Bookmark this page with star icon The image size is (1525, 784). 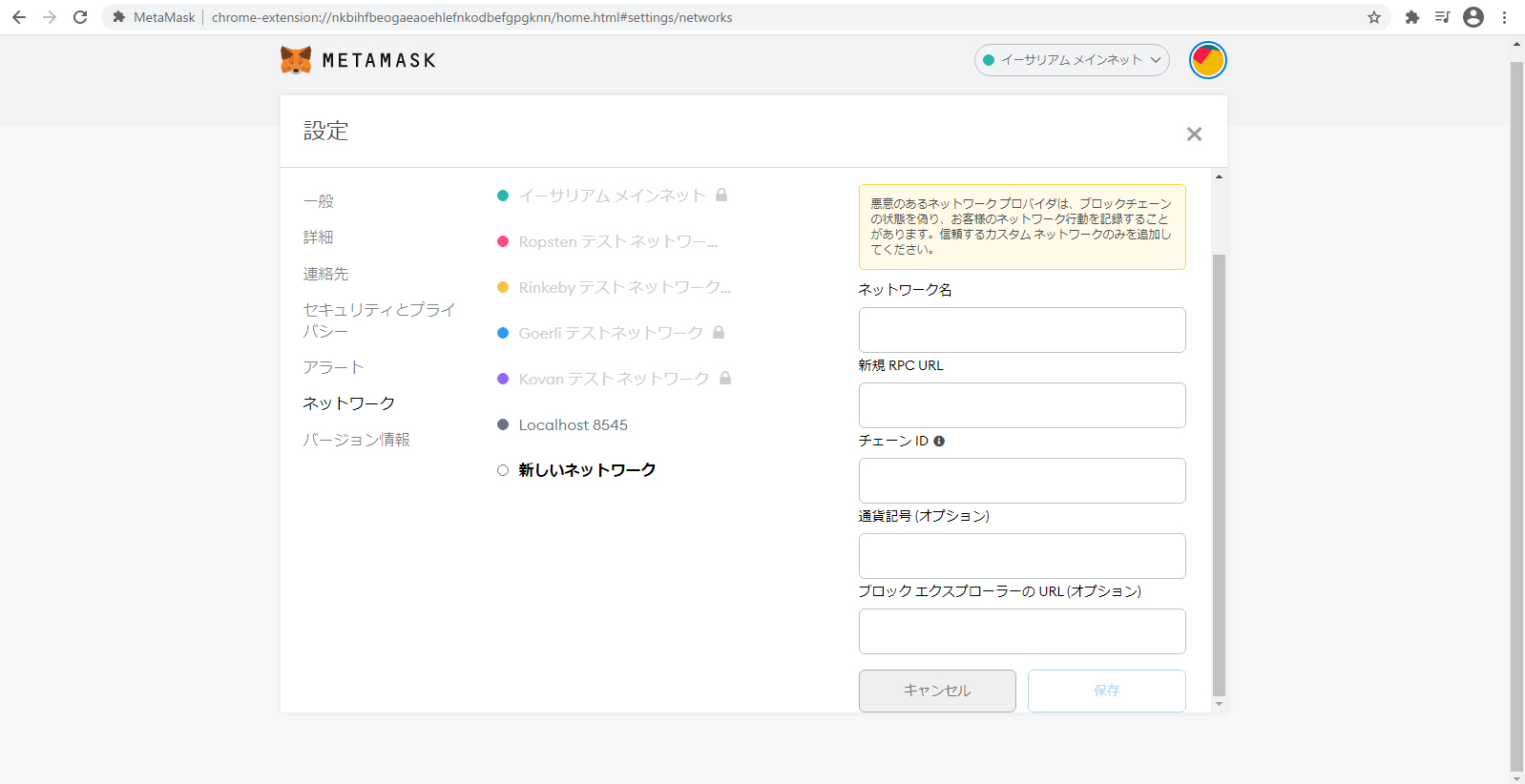click(x=1374, y=17)
